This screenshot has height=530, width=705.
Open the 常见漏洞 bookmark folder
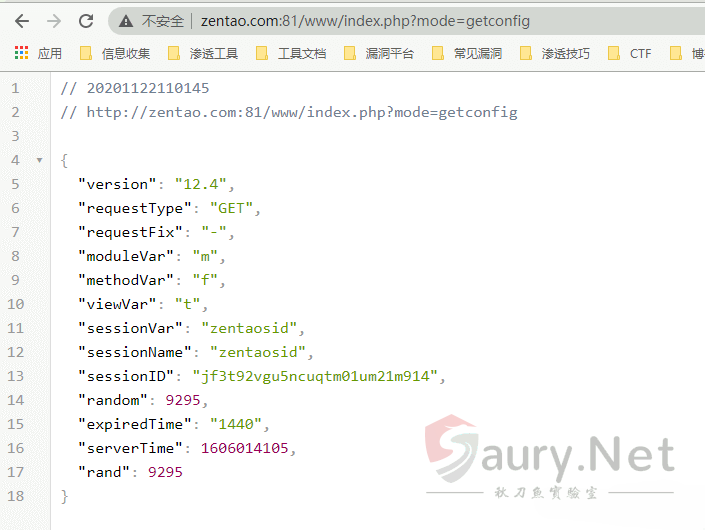click(467, 53)
